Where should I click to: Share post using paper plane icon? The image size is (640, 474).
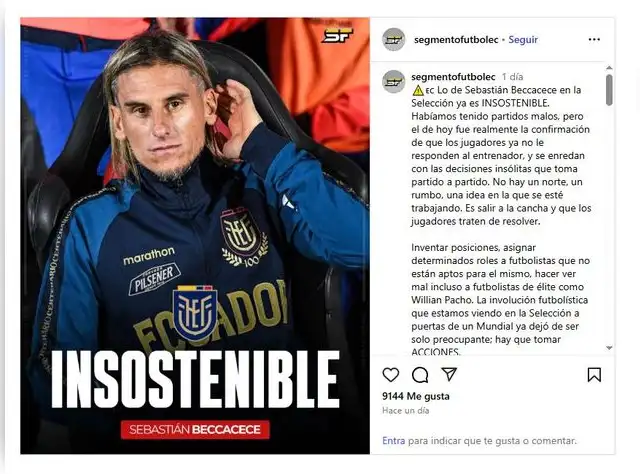click(449, 374)
